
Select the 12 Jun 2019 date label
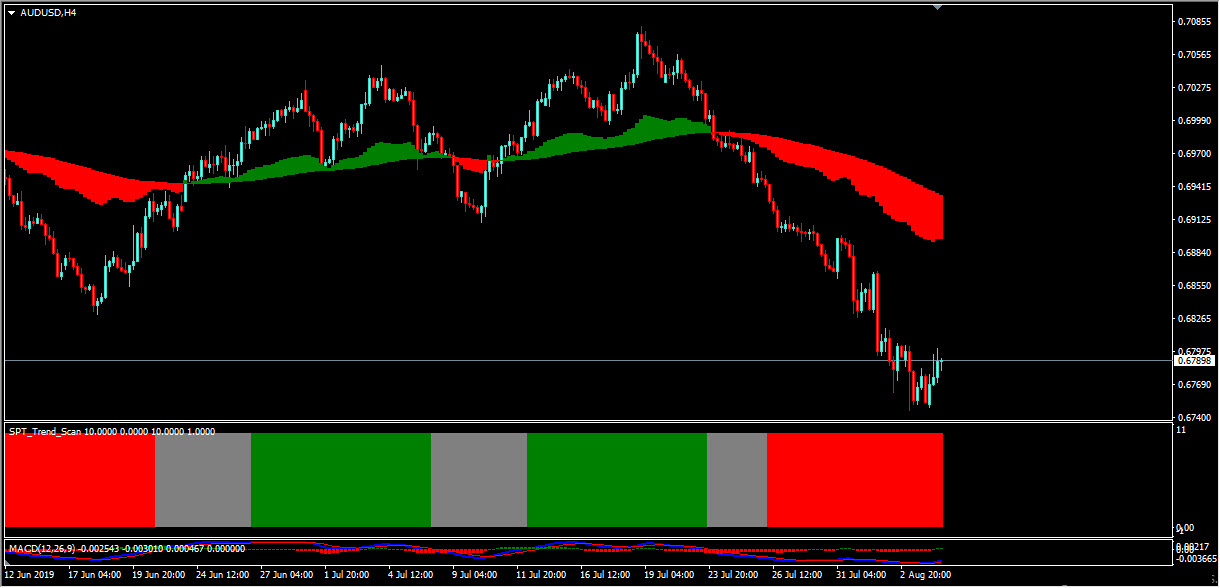pos(30,575)
